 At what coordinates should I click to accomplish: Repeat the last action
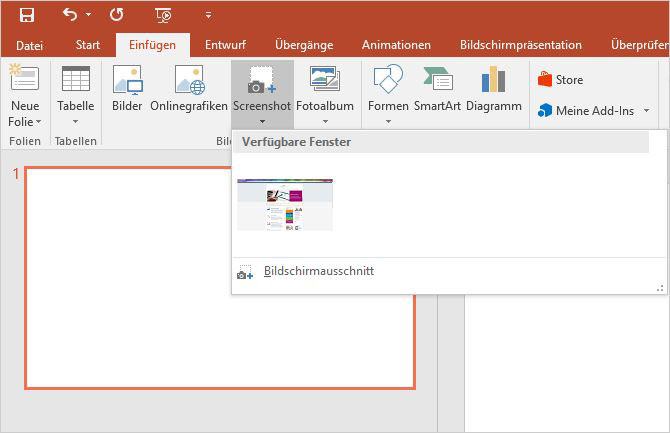click(x=117, y=15)
